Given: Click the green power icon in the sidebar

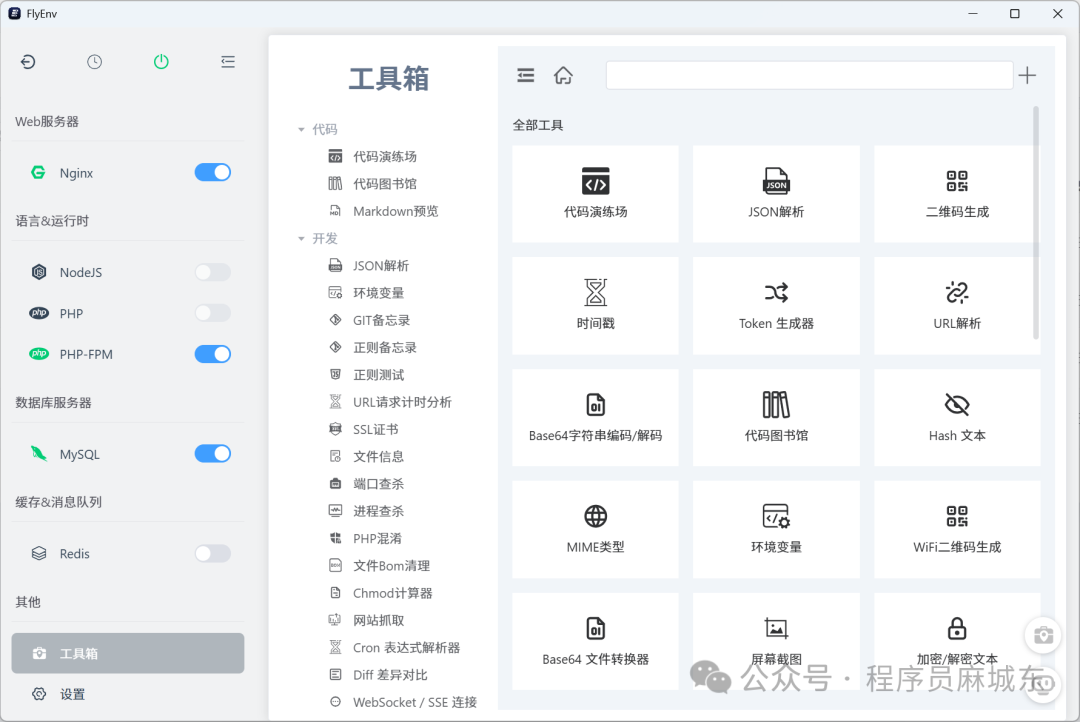Looking at the screenshot, I should coord(161,62).
